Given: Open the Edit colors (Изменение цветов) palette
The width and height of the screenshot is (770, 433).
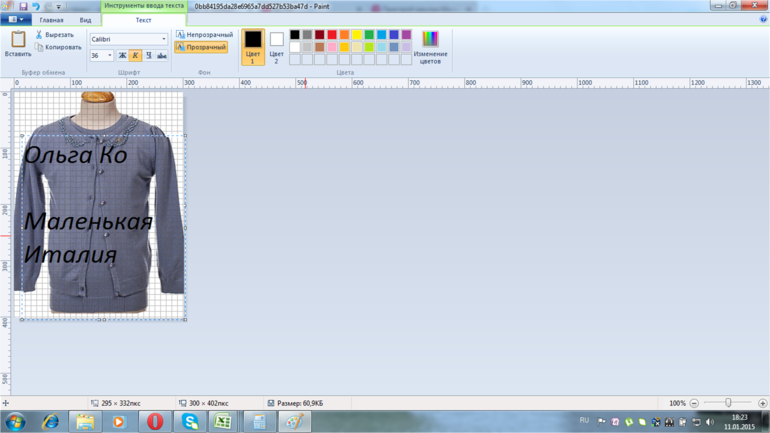Looking at the screenshot, I should 430,46.
